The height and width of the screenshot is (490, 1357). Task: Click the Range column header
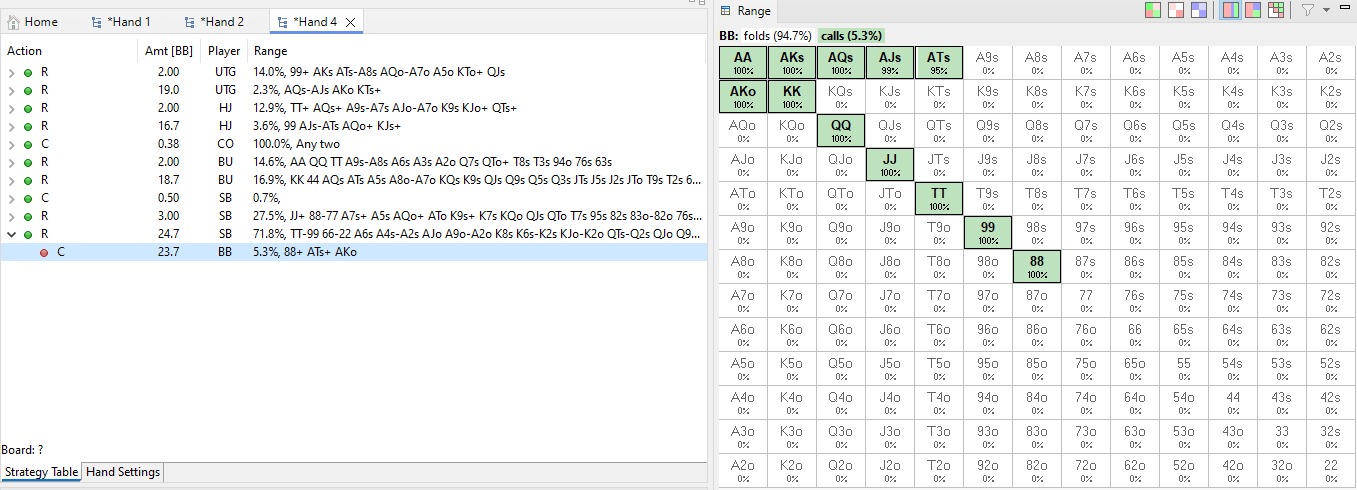(x=270, y=51)
